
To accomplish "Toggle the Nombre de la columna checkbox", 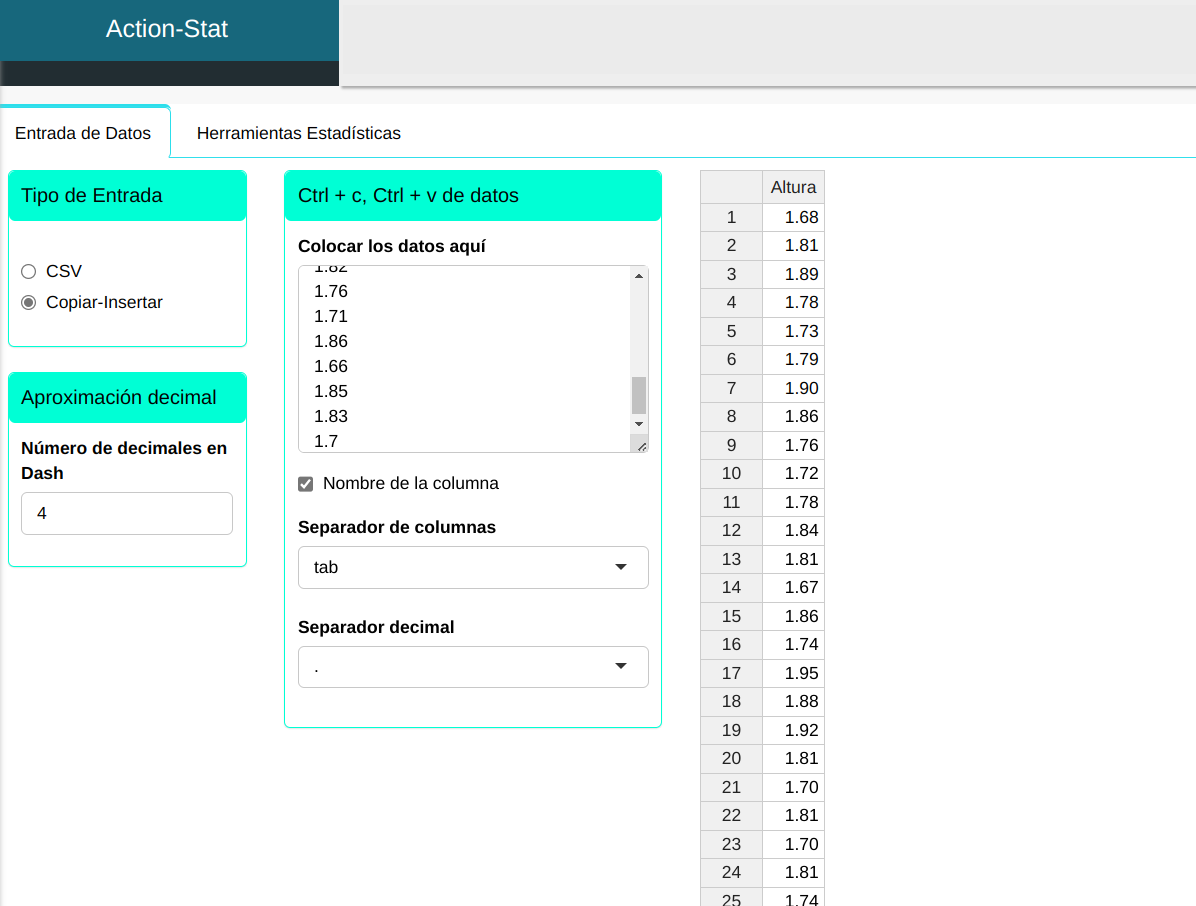I will pos(306,484).
